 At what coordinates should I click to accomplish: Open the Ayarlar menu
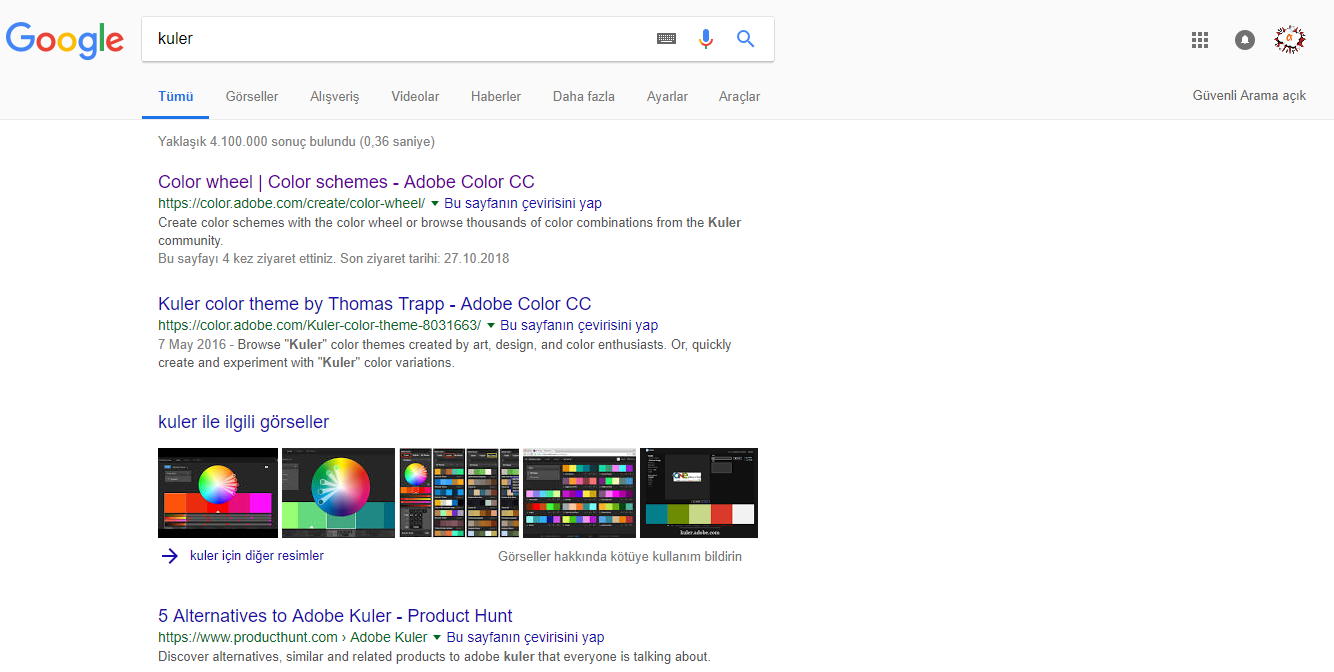click(667, 97)
